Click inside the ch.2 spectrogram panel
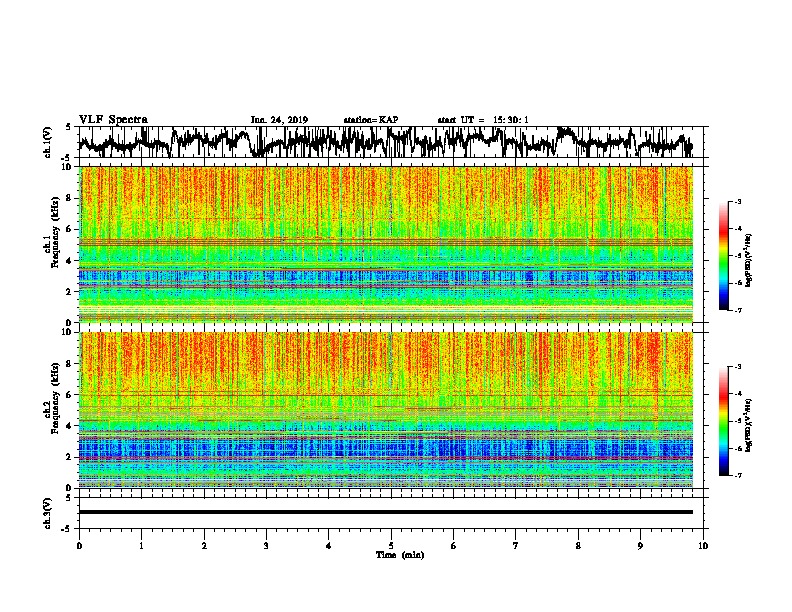792x612 pixels. click(x=386, y=410)
